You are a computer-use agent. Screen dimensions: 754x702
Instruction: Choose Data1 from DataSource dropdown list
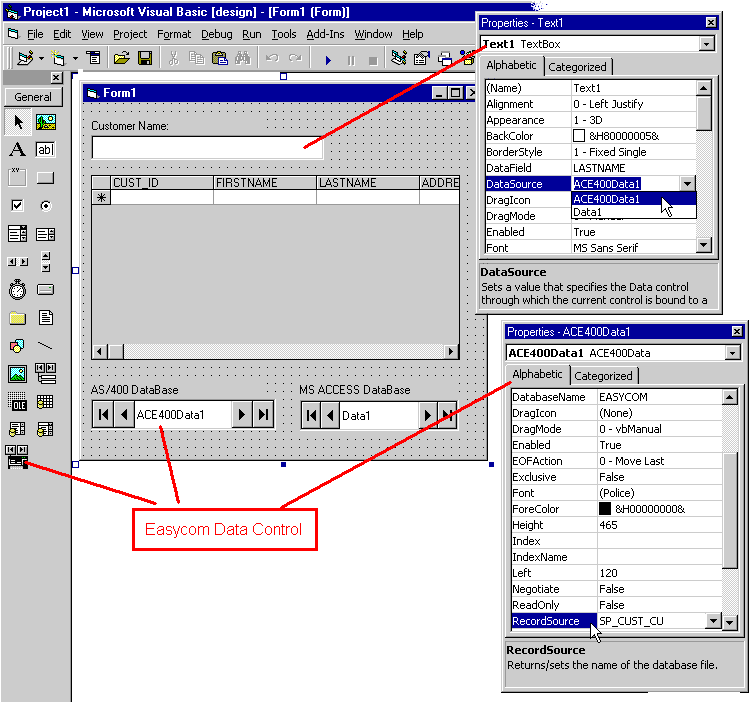pyautogui.click(x=588, y=212)
